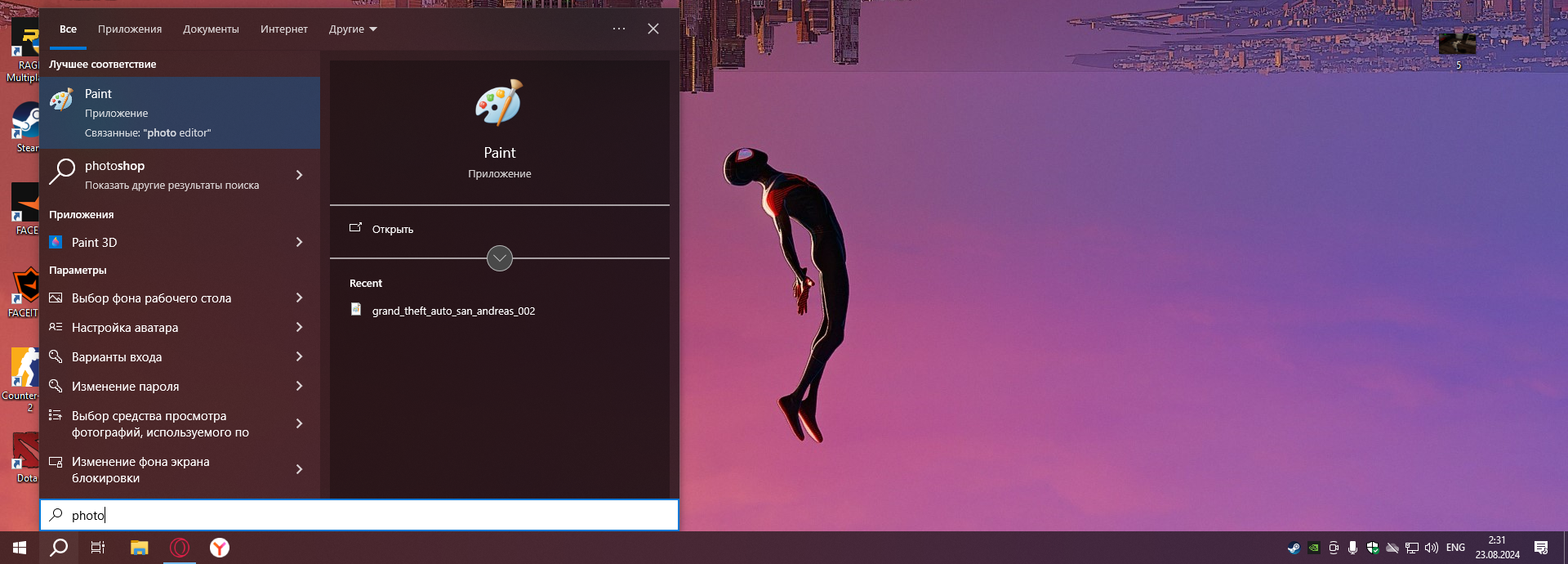The width and height of the screenshot is (1568, 564).
Task: Click Открыть to launch Paint
Action: (392, 230)
